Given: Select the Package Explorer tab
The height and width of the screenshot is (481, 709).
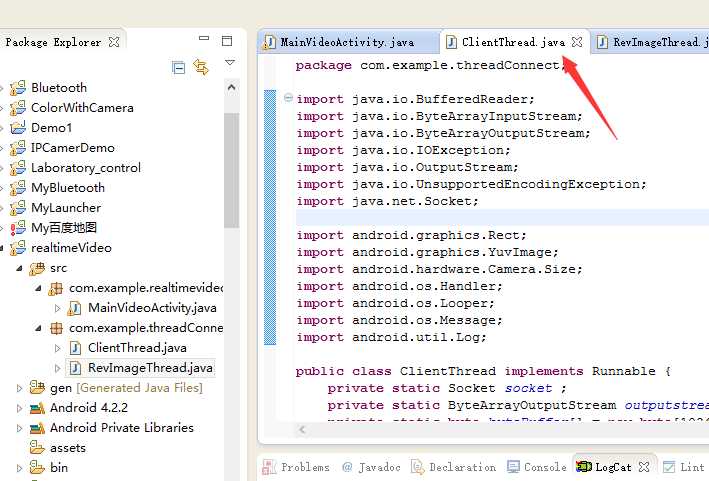Looking at the screenshot, I should coord(53,42).
